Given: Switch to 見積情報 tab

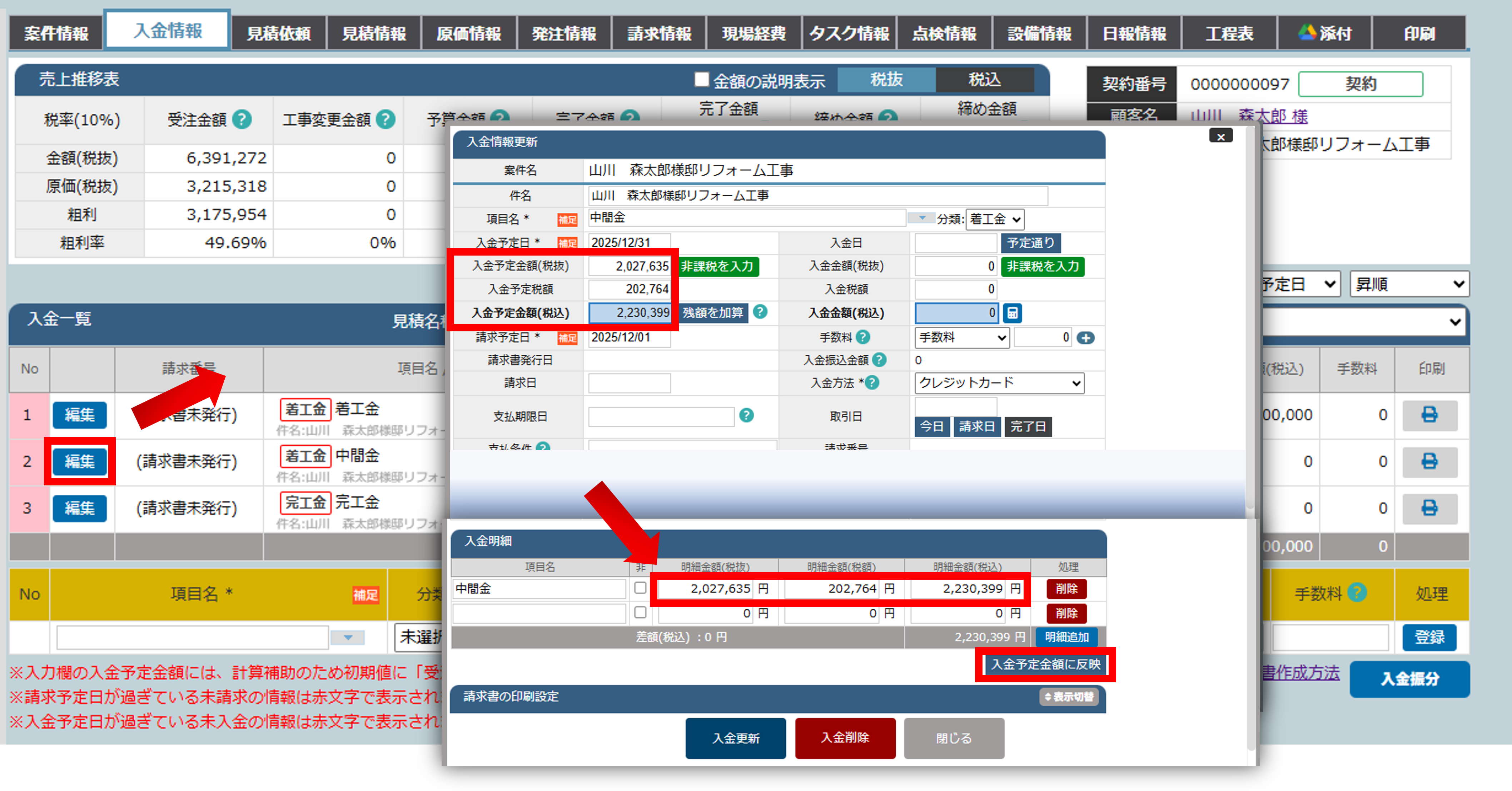Looking at the screenshot, I should pos(374,34).
